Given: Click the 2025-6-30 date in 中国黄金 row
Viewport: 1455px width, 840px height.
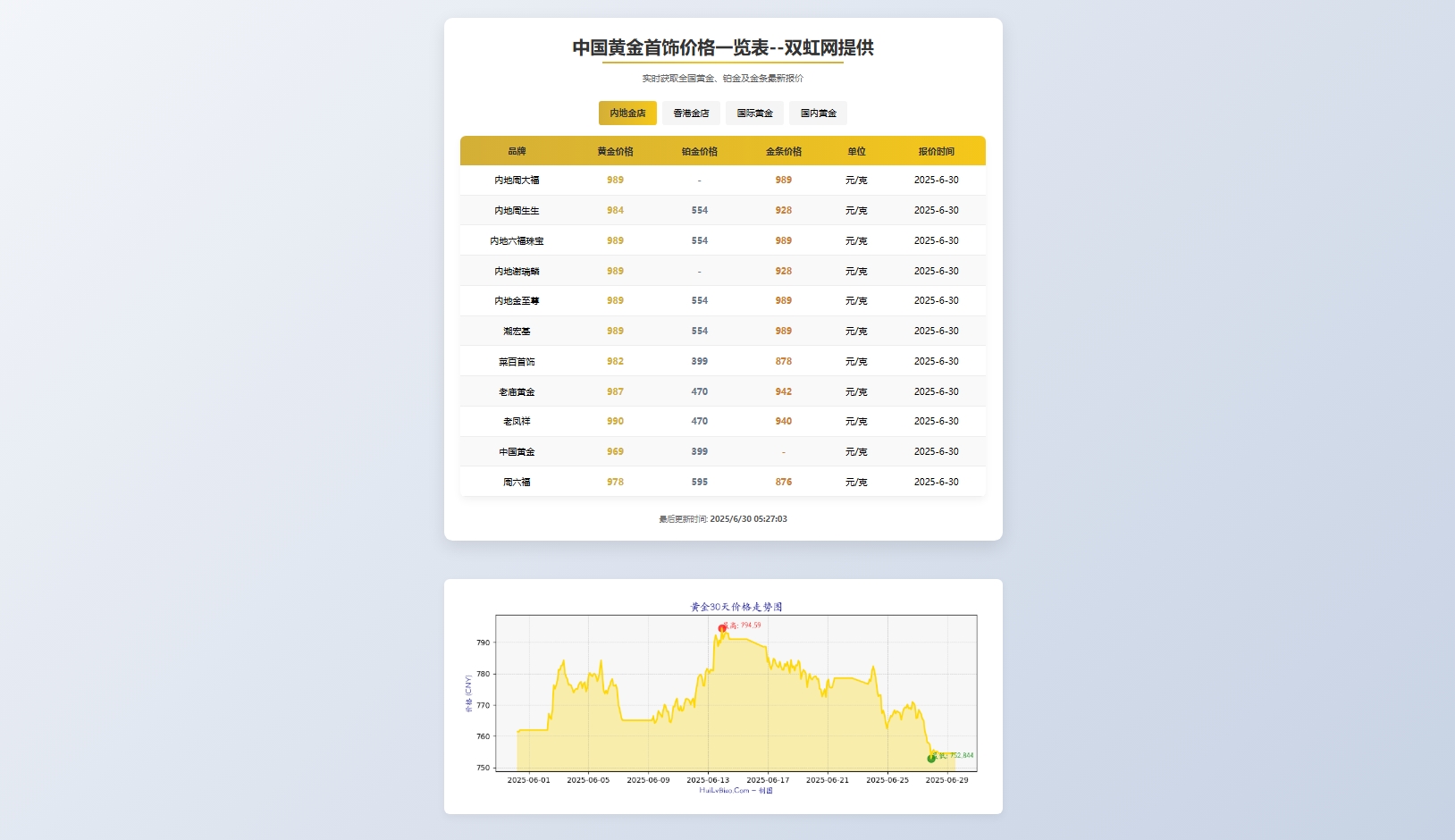Looking at the screenshot, I should [x=936, y=452].
